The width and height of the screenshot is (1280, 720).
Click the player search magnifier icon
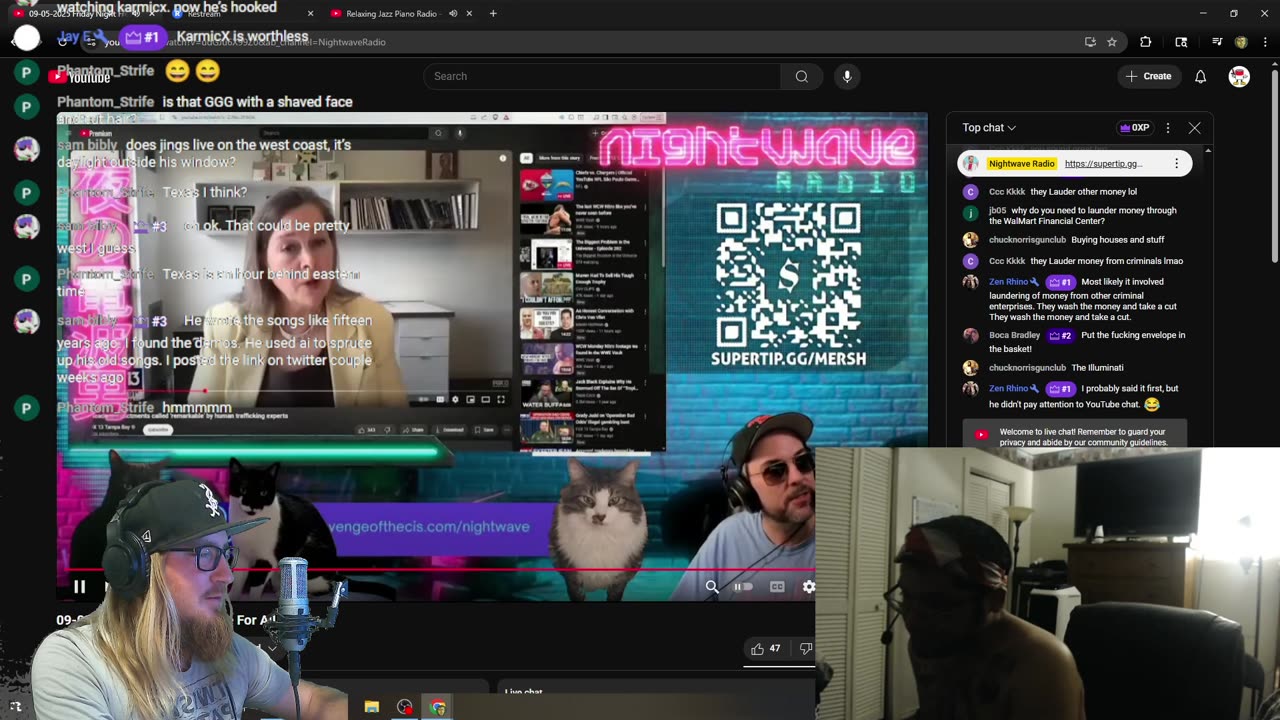[712, 587]
